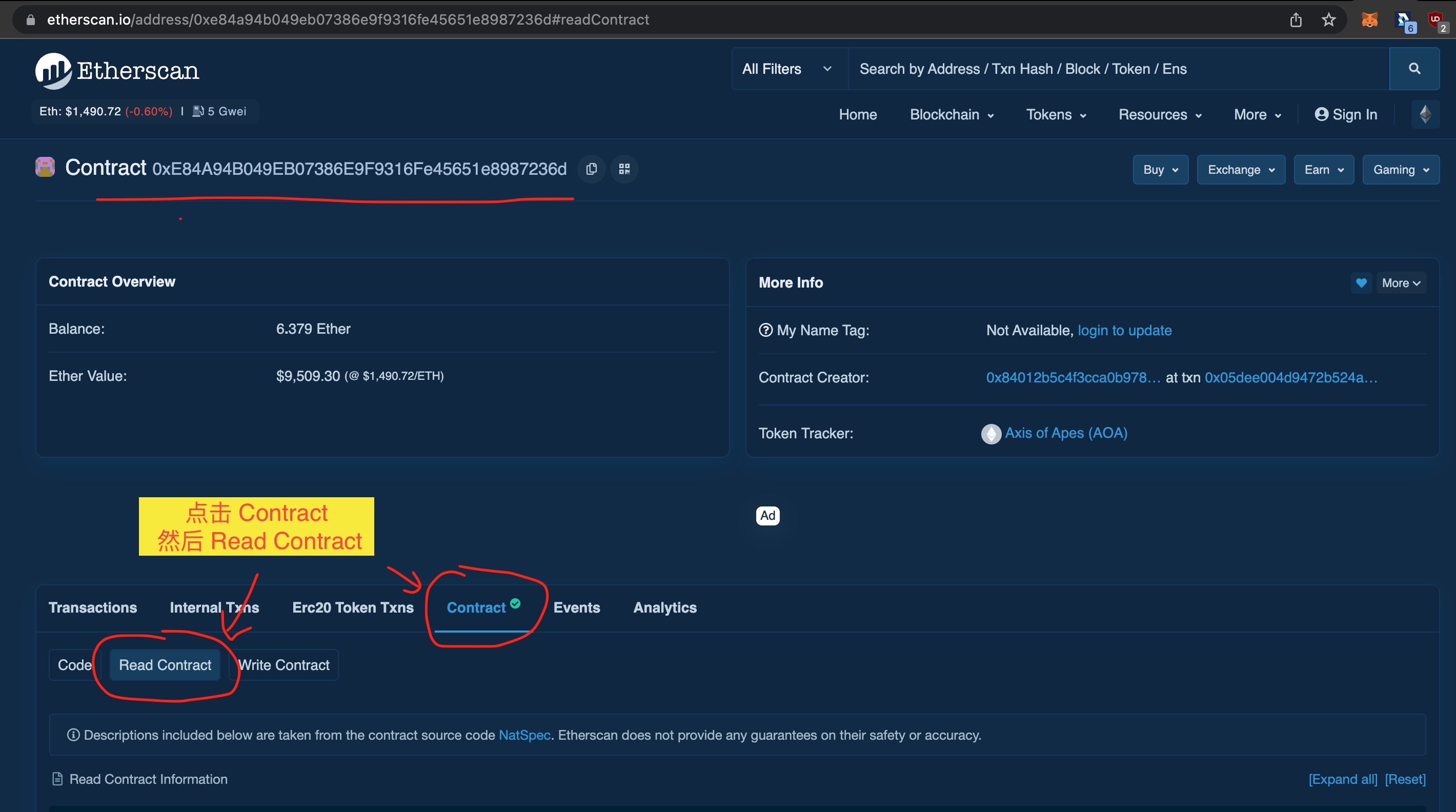
Task: Click the bookmark/star icon in browser toolbar
Action: tap(1328, 20)
